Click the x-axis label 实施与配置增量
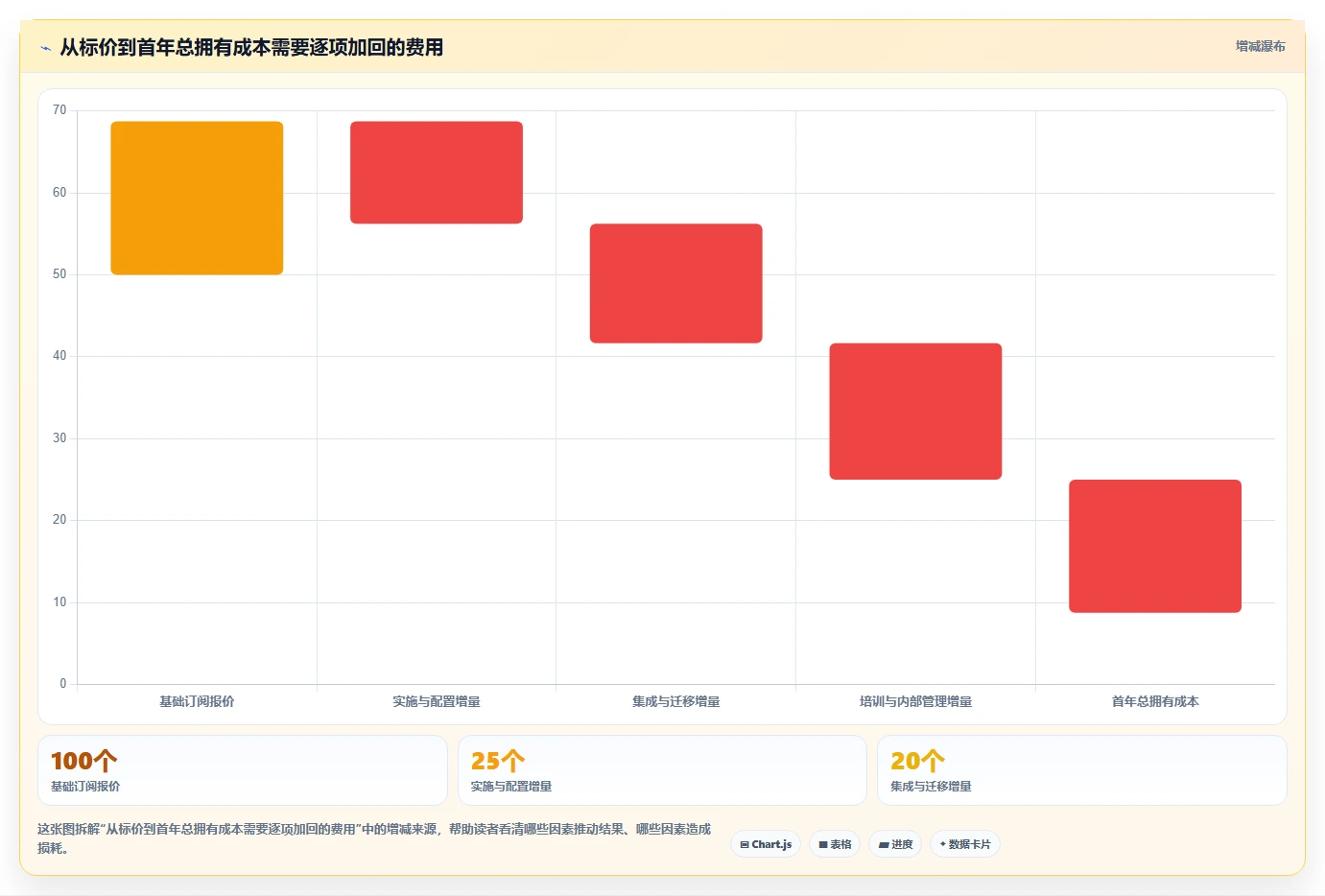The image size is (1325, 896). [x=437, y=701]
